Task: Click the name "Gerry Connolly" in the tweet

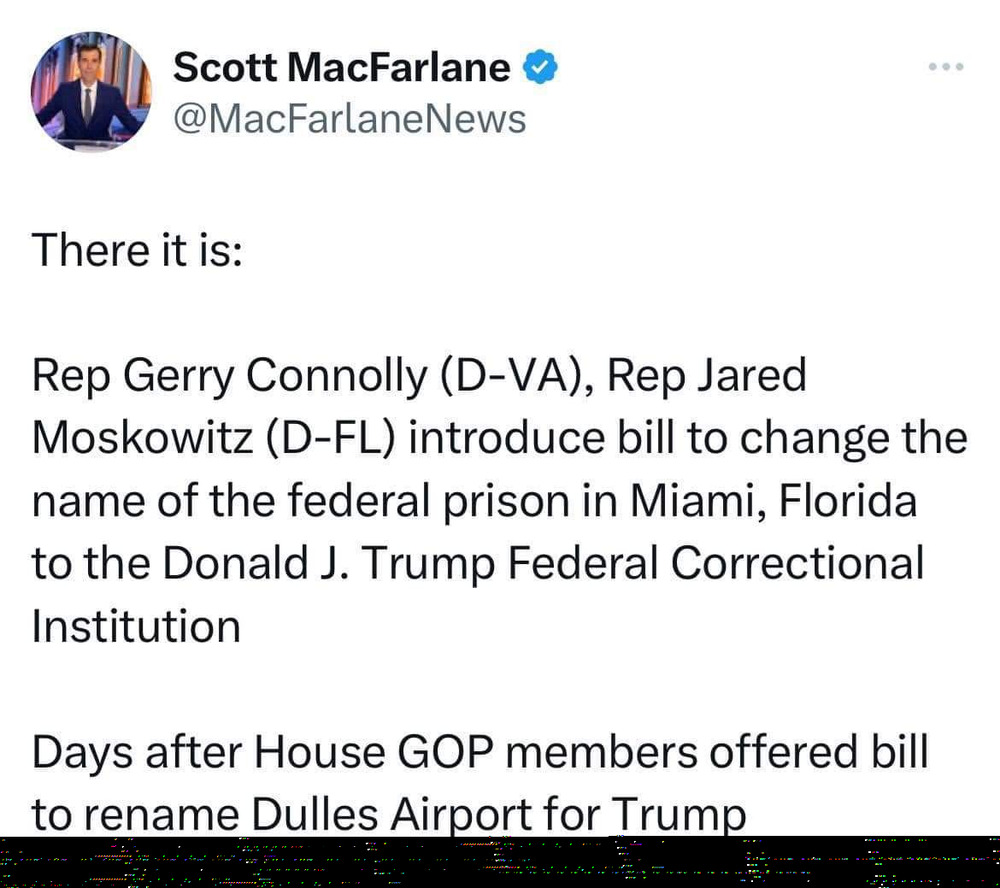Action: 274,376
